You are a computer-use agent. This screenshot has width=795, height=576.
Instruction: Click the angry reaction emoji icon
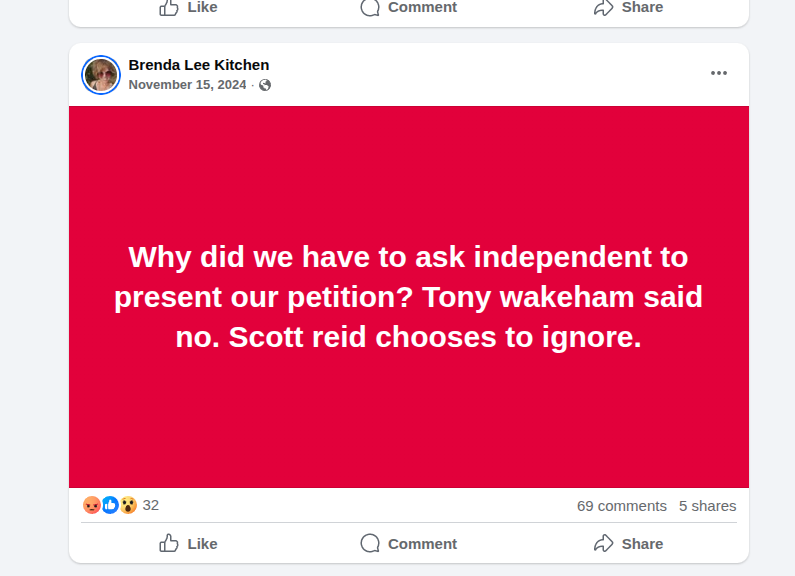coord(92,505)
